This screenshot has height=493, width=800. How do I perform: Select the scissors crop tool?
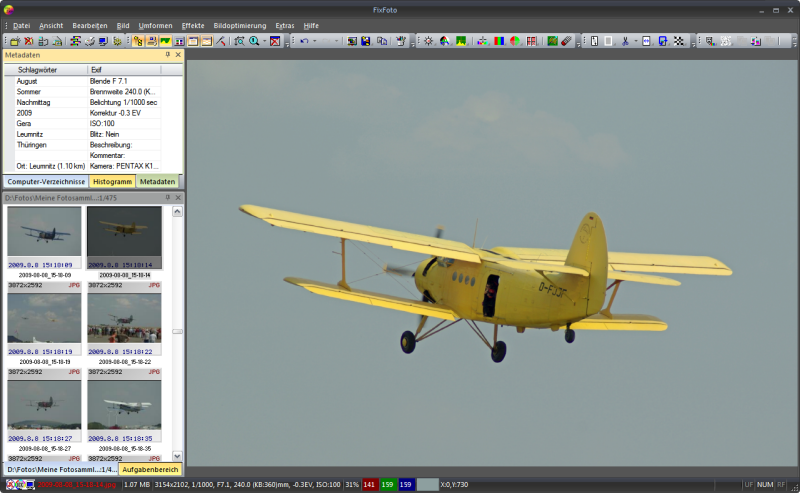tap(626, 41)
